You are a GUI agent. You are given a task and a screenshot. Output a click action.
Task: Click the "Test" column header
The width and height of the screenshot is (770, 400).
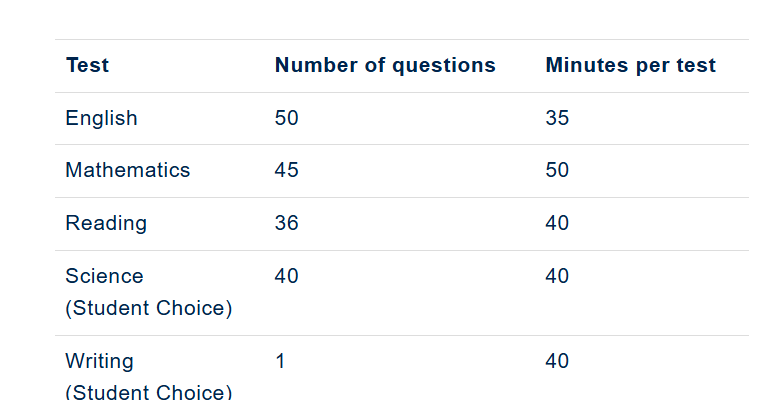[x=87, y=66]
